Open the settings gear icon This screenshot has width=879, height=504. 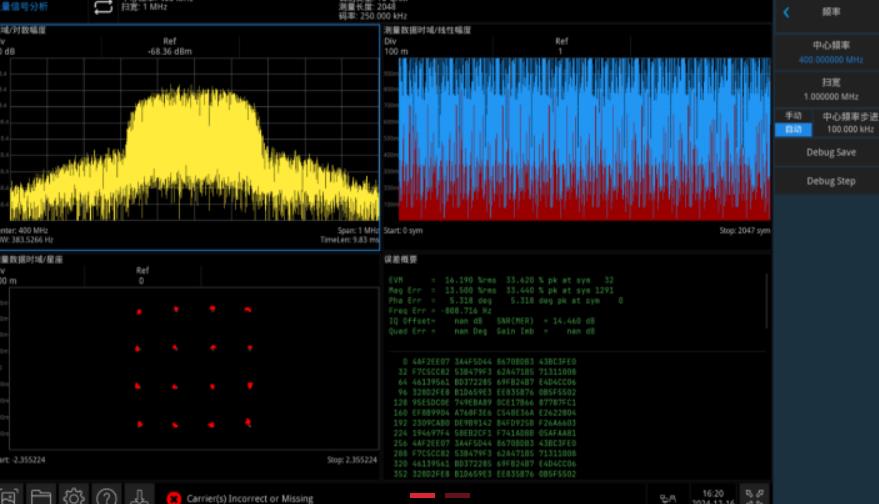click(x=73, y=495)
